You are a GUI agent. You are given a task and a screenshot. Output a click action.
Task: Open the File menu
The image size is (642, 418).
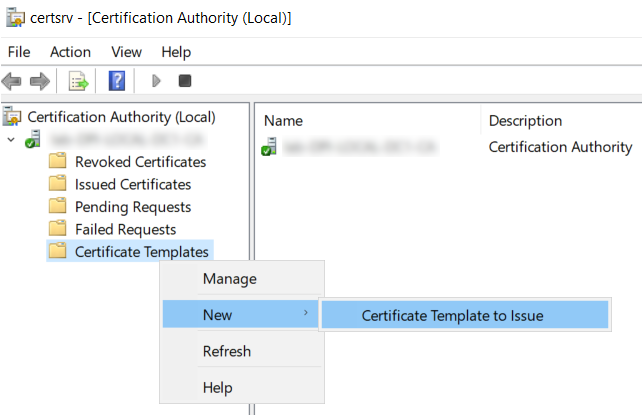point(19,52)
